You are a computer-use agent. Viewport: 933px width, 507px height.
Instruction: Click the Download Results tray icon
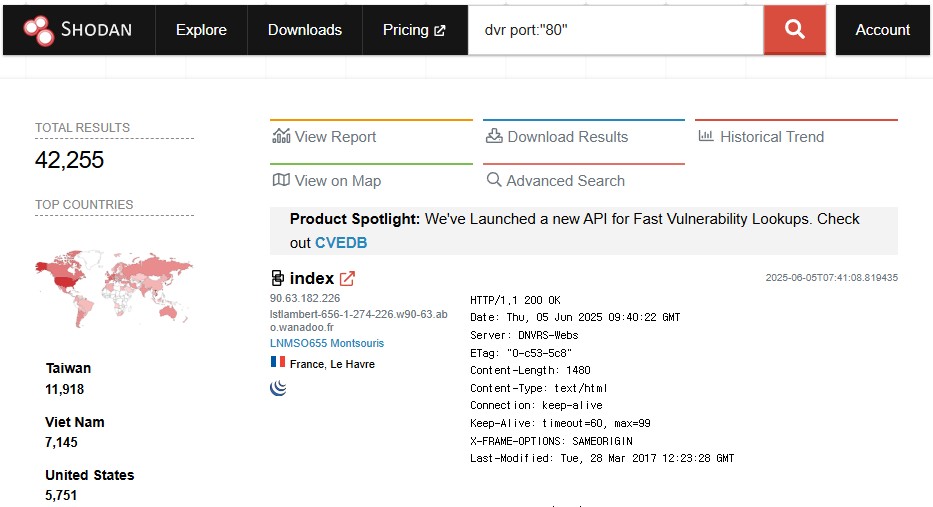coord(494,136)
